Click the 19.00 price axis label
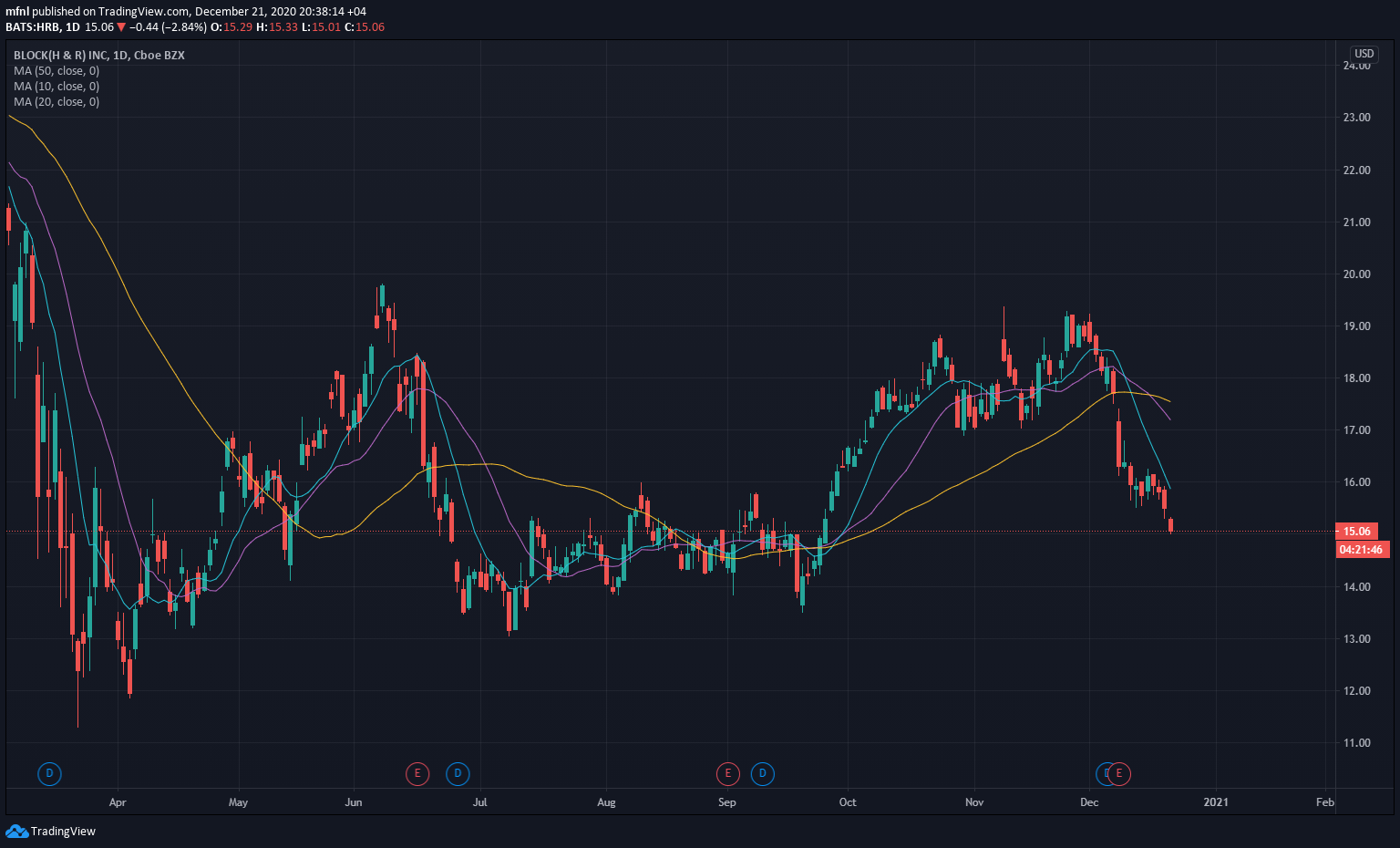This screenshot has height=848, width=1400. click(x=1357, y=326)
